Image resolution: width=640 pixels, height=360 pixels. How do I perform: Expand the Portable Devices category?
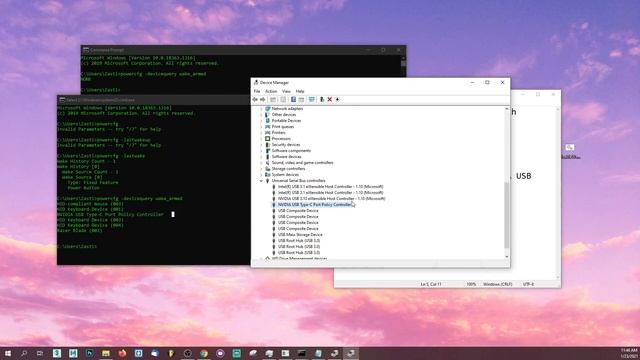click(x=261, y=121)
